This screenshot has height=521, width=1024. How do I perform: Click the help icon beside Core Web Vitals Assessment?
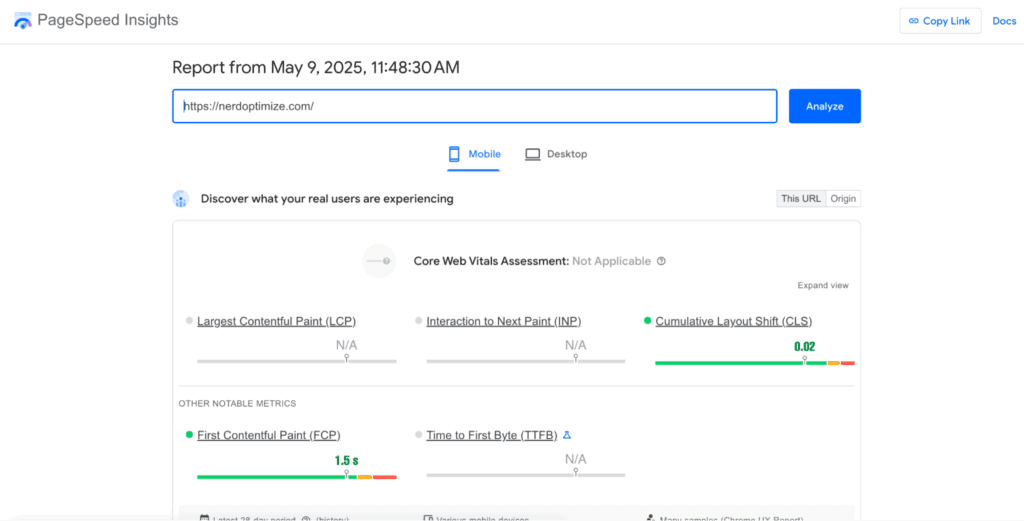[661, 261]
